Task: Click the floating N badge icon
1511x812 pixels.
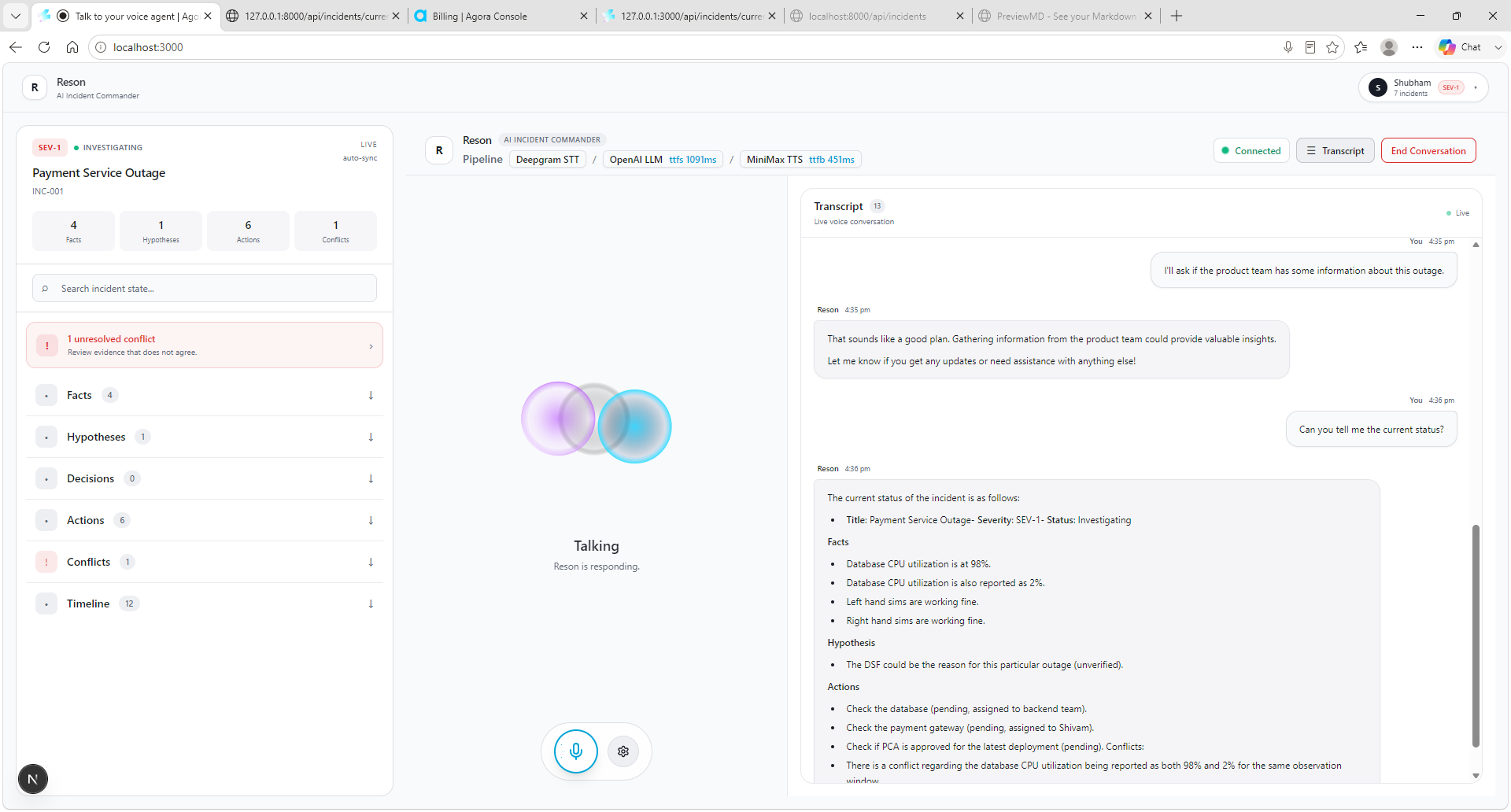Action: click(33, 779)
